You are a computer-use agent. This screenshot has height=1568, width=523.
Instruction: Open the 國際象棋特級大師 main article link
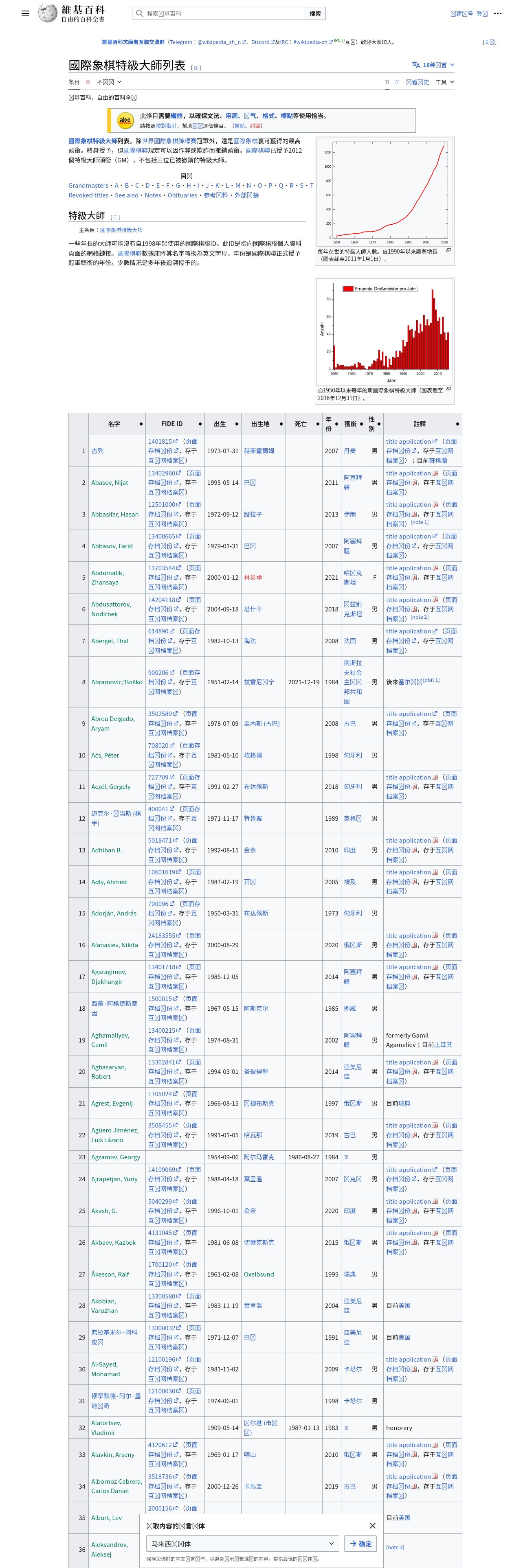tap(121, 230)
